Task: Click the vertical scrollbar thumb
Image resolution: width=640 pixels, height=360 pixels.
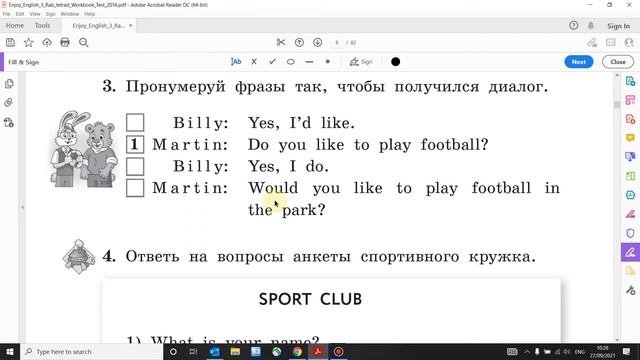Action: click(x=617, y=105)
